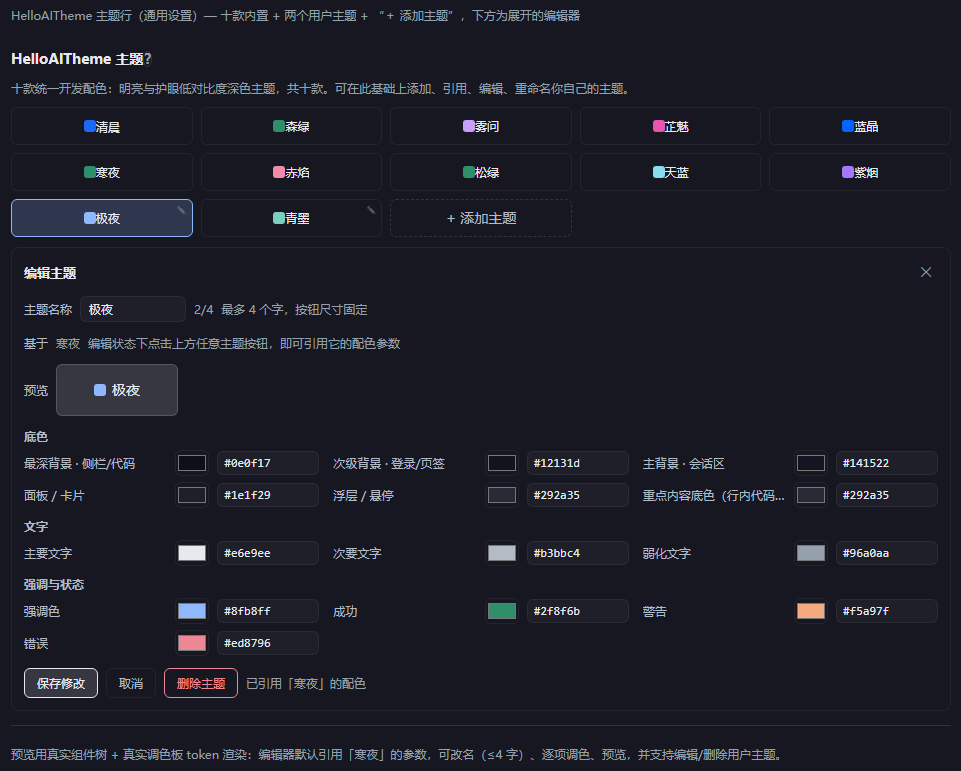Edit hex value #0e0f17
The image size is (961, 771).
[268, 463]
